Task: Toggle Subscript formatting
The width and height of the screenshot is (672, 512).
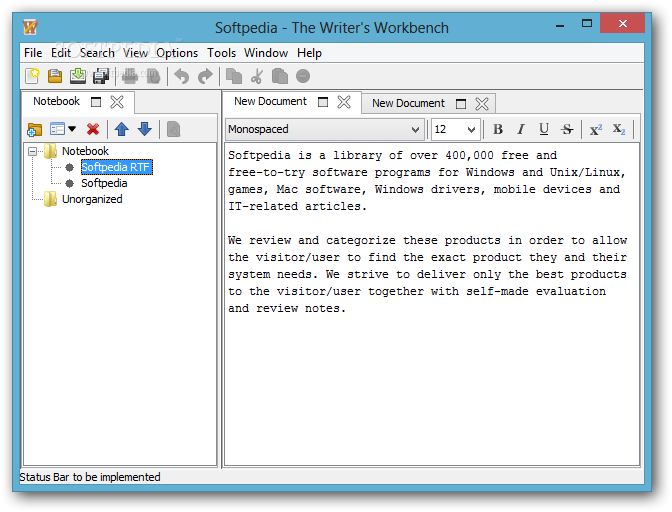Action: coord(619,129)
